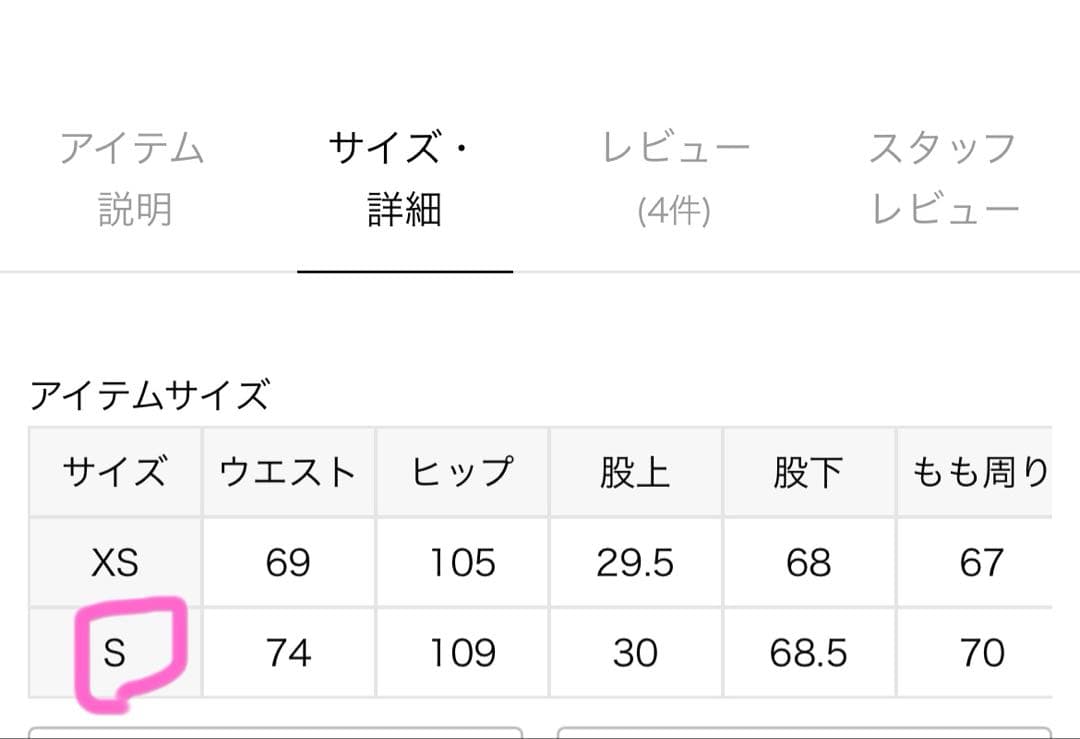Screen dimensions: 1080x739
Task: Click the アイテムサイズ heading
Action: [x=149, y=396]
